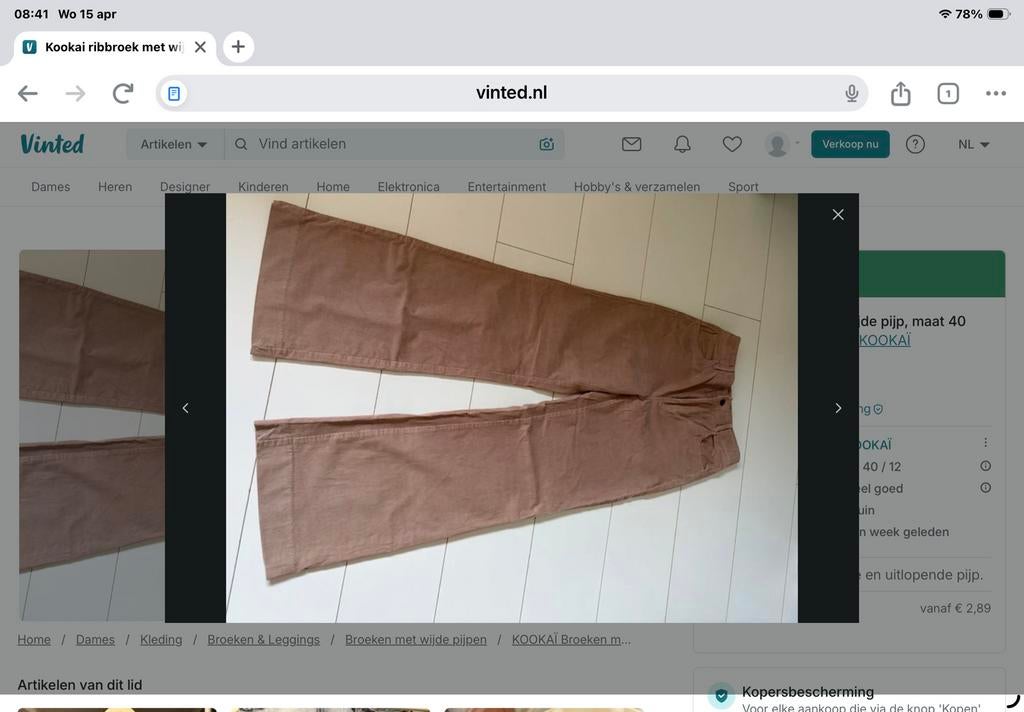Open the profile avatar dropdown

click(x=779, y=144)
